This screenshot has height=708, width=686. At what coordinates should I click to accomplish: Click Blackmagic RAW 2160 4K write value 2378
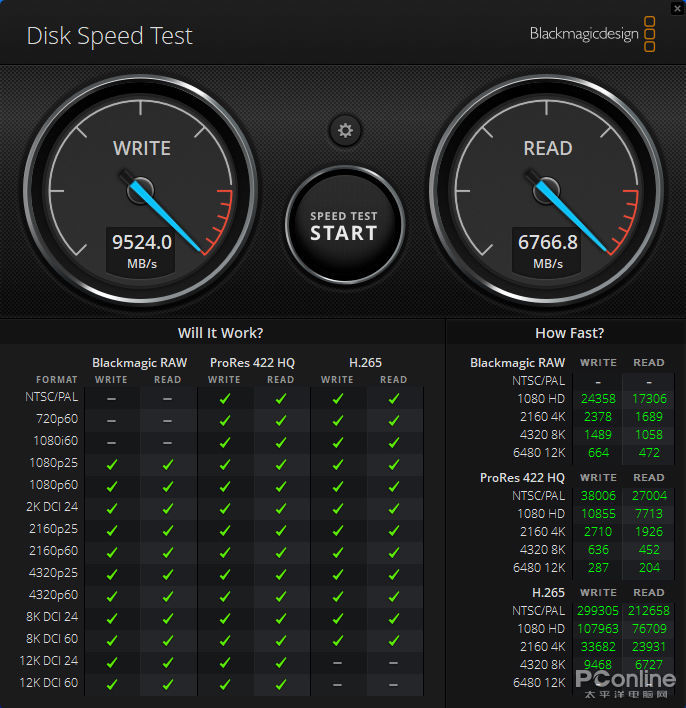click(x=598, y=417)
